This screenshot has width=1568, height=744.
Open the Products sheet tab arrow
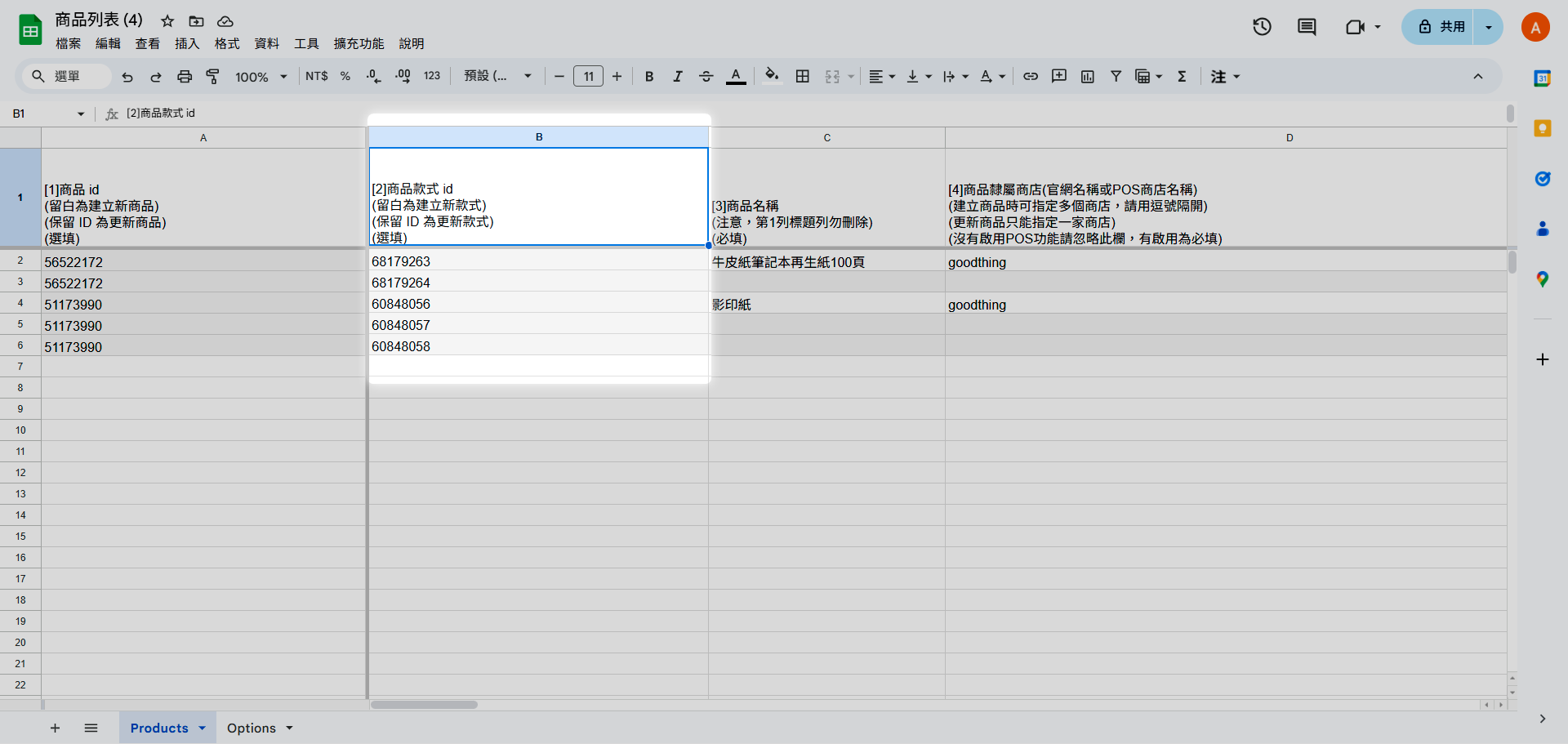[202, 728]
